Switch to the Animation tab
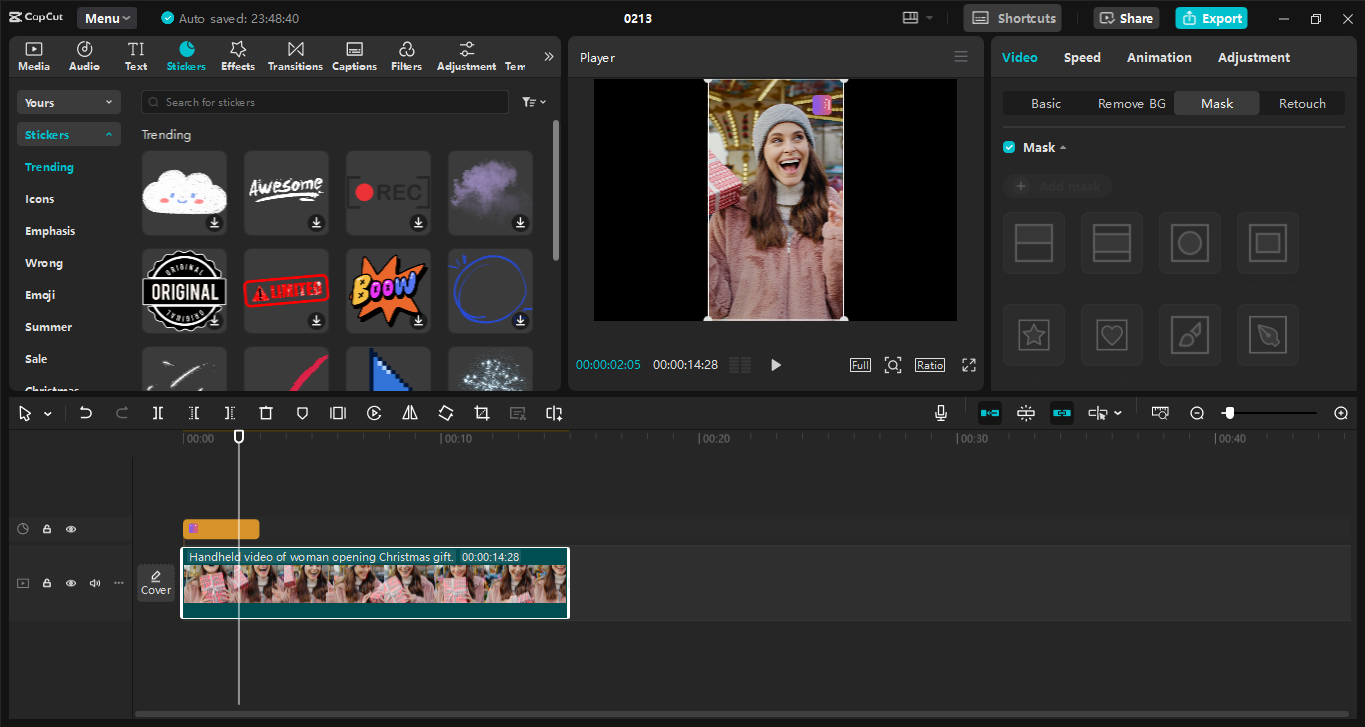 coord(1158,57)
